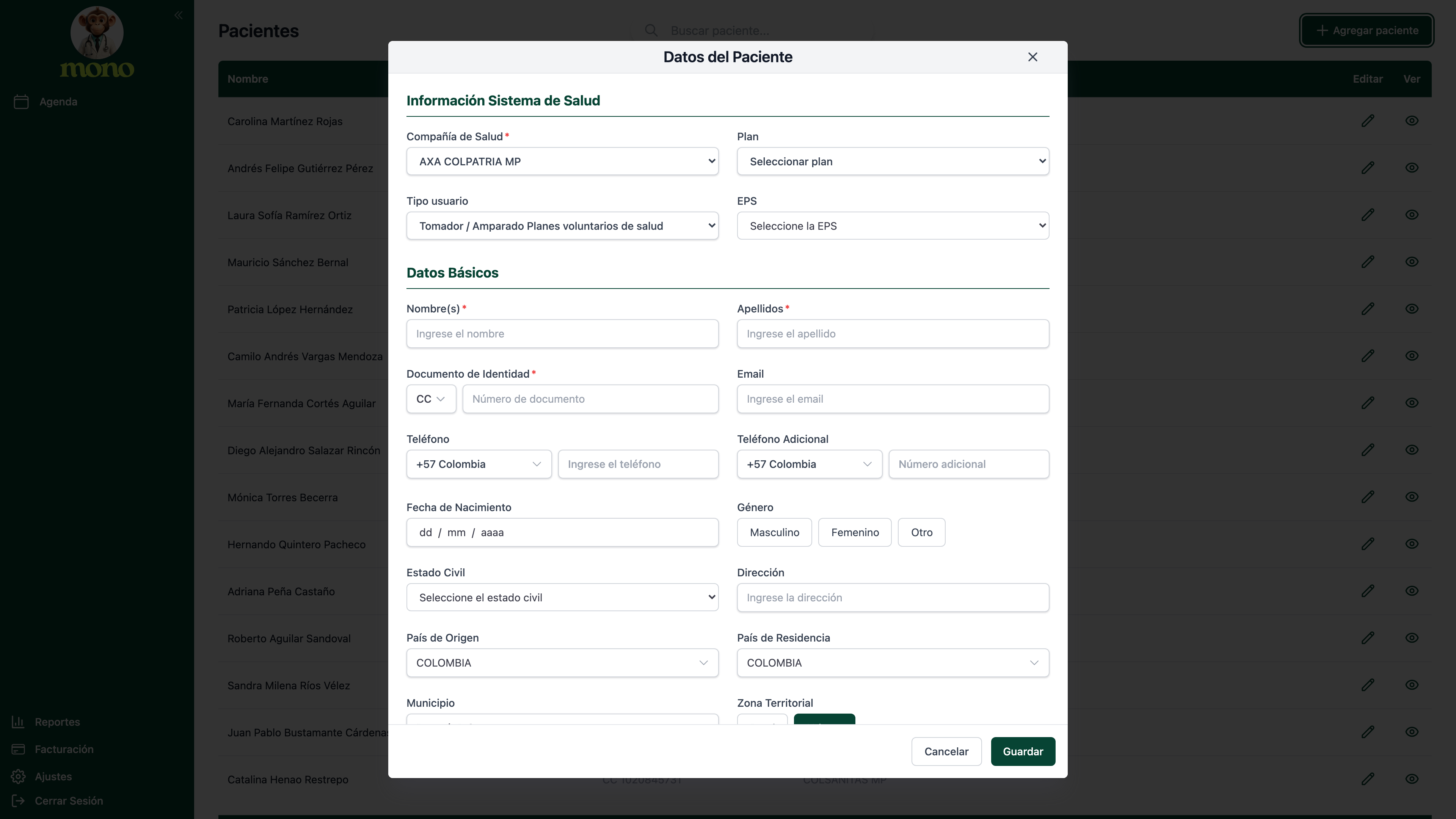
Task: Edit Mónica Torres Becerra pencil icon
Action: [1367, 497]
